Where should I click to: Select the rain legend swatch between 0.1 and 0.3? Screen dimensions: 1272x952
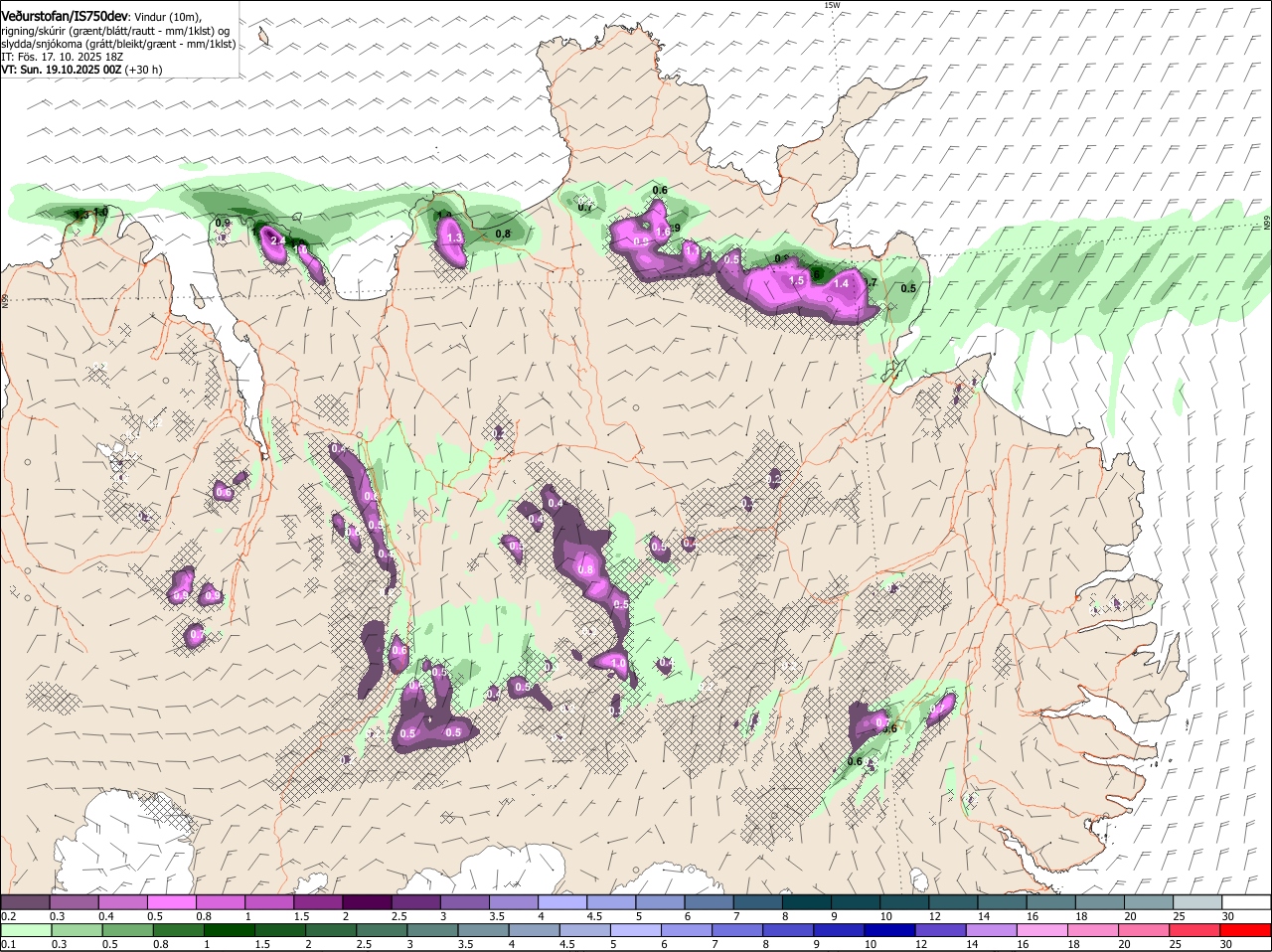pyautogui.click(x=25, y=930)
